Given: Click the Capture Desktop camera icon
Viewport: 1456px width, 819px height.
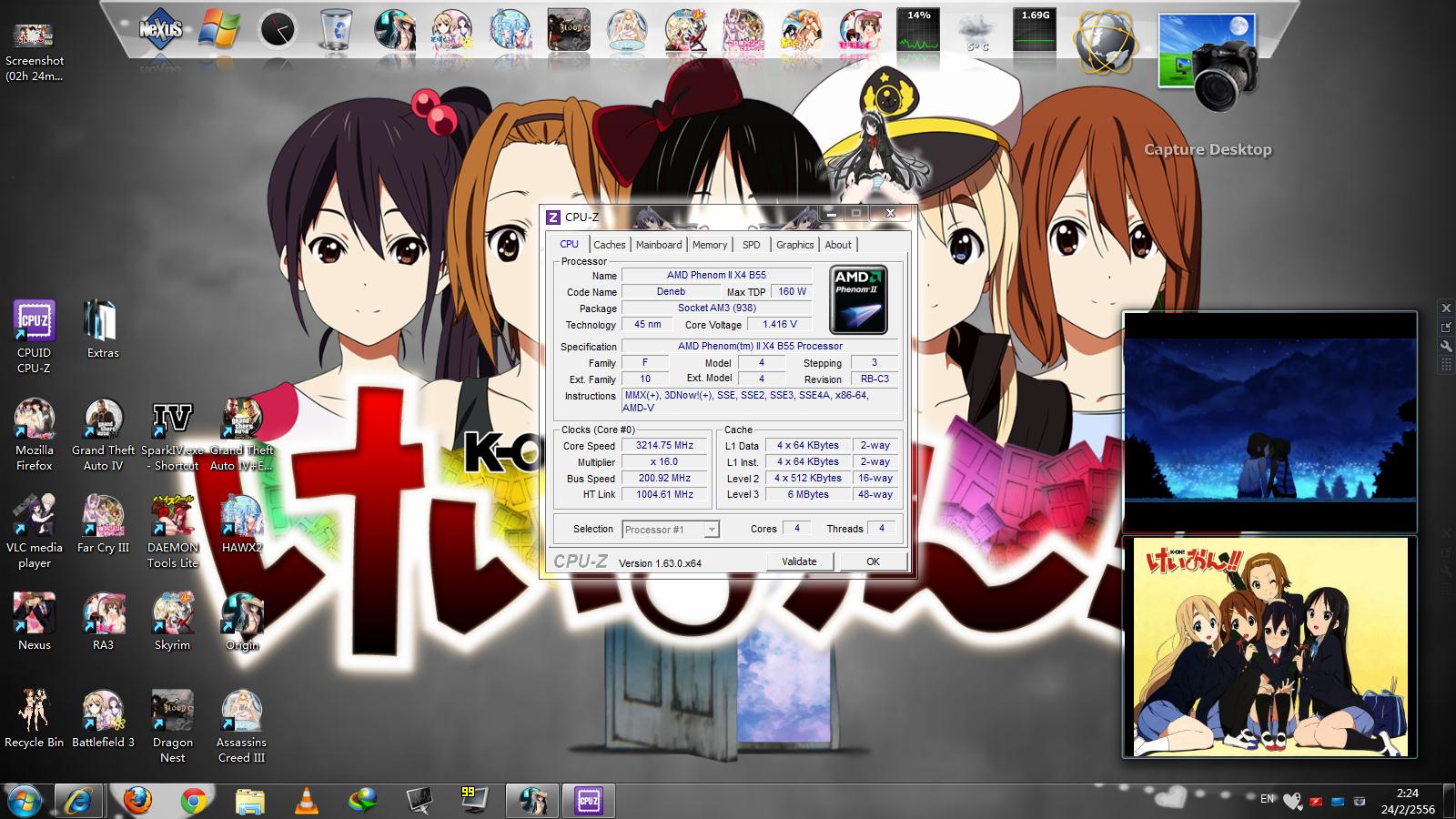Looking at the screenshot, I should coord(1208,64).
